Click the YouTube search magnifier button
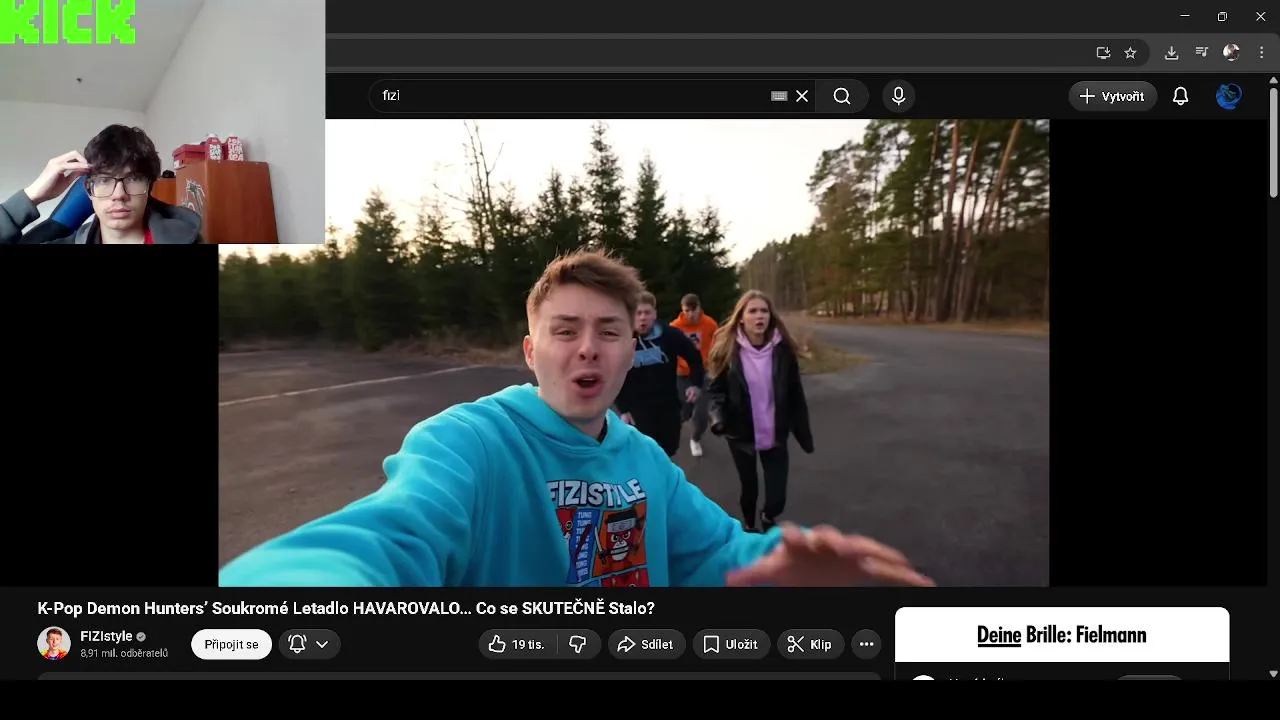Viewport: 1280px width, 720px height. pyautogui.click(x=842, y=96)
